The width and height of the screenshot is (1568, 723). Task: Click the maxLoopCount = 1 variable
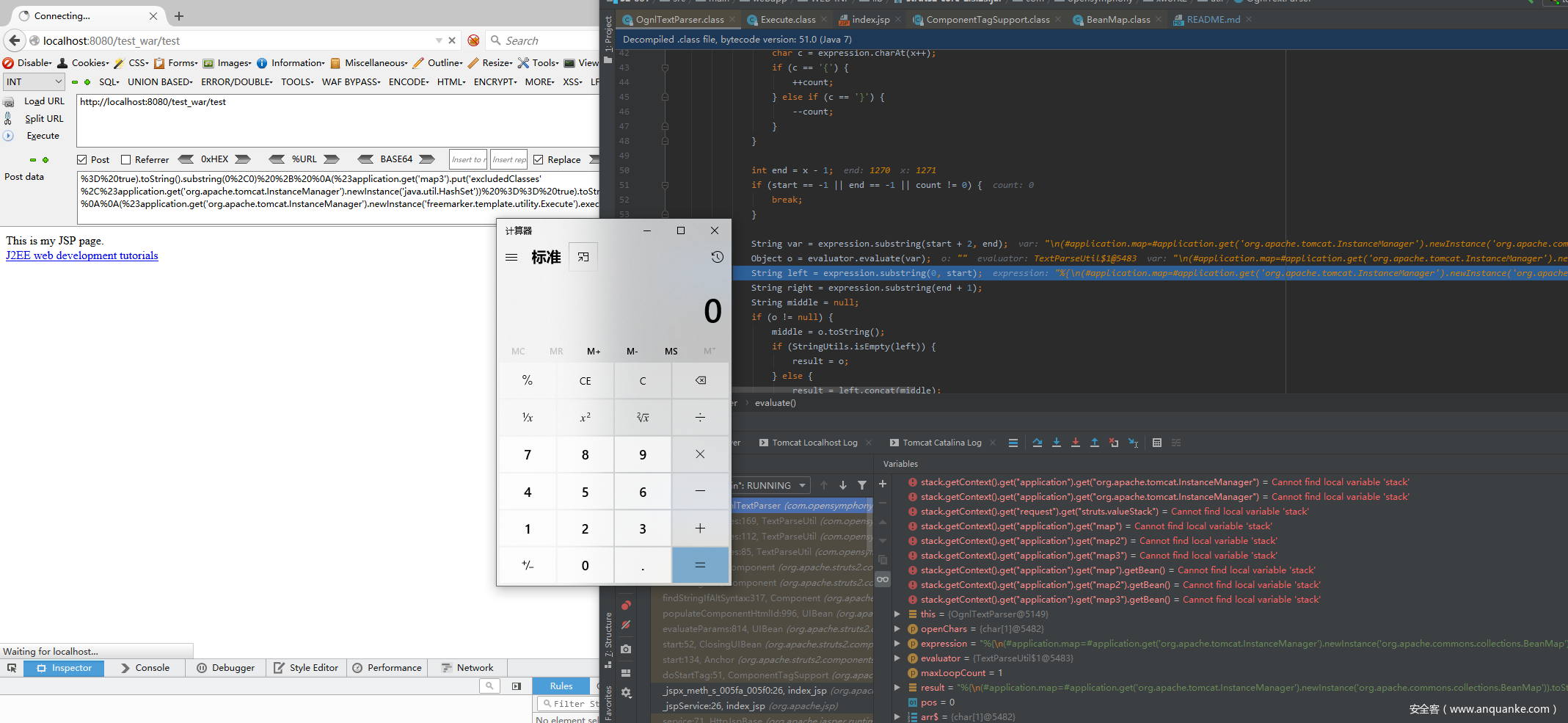tap(961, 673)
